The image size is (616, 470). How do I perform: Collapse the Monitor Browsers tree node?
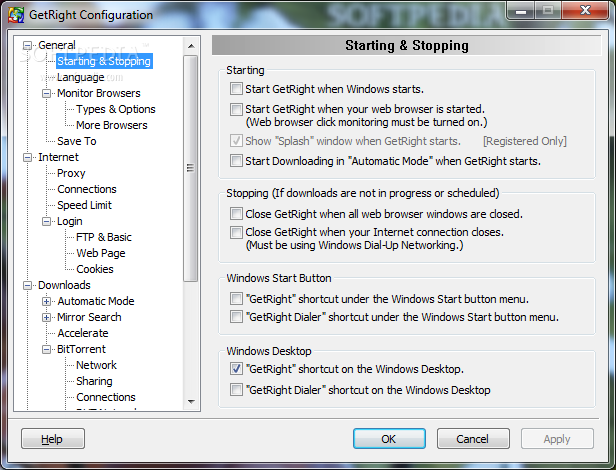pyautogui.click(x=46, y=94)
